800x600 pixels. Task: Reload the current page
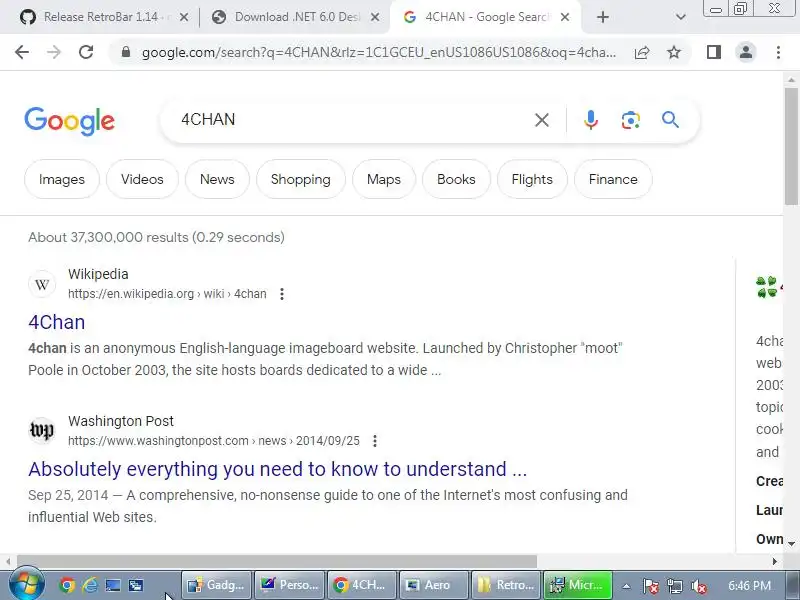(86, 52)
